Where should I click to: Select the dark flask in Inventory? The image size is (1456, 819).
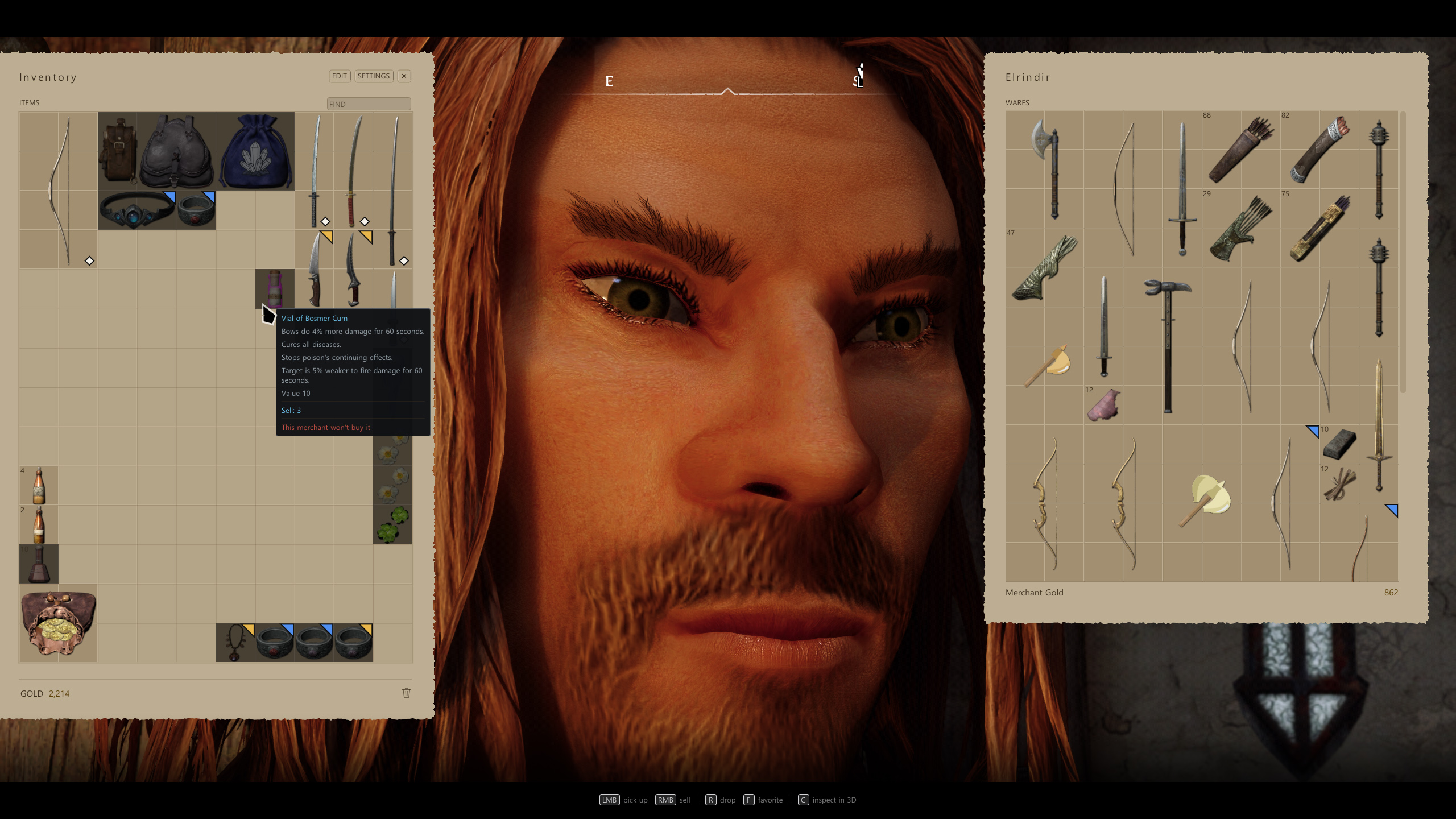pos(39,564)
